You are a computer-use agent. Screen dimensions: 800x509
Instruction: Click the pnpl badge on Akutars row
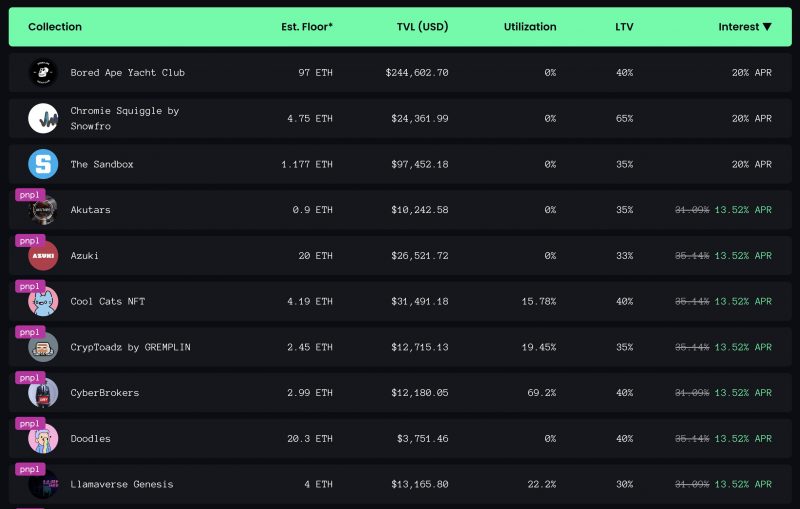click(x=30, y=195)
